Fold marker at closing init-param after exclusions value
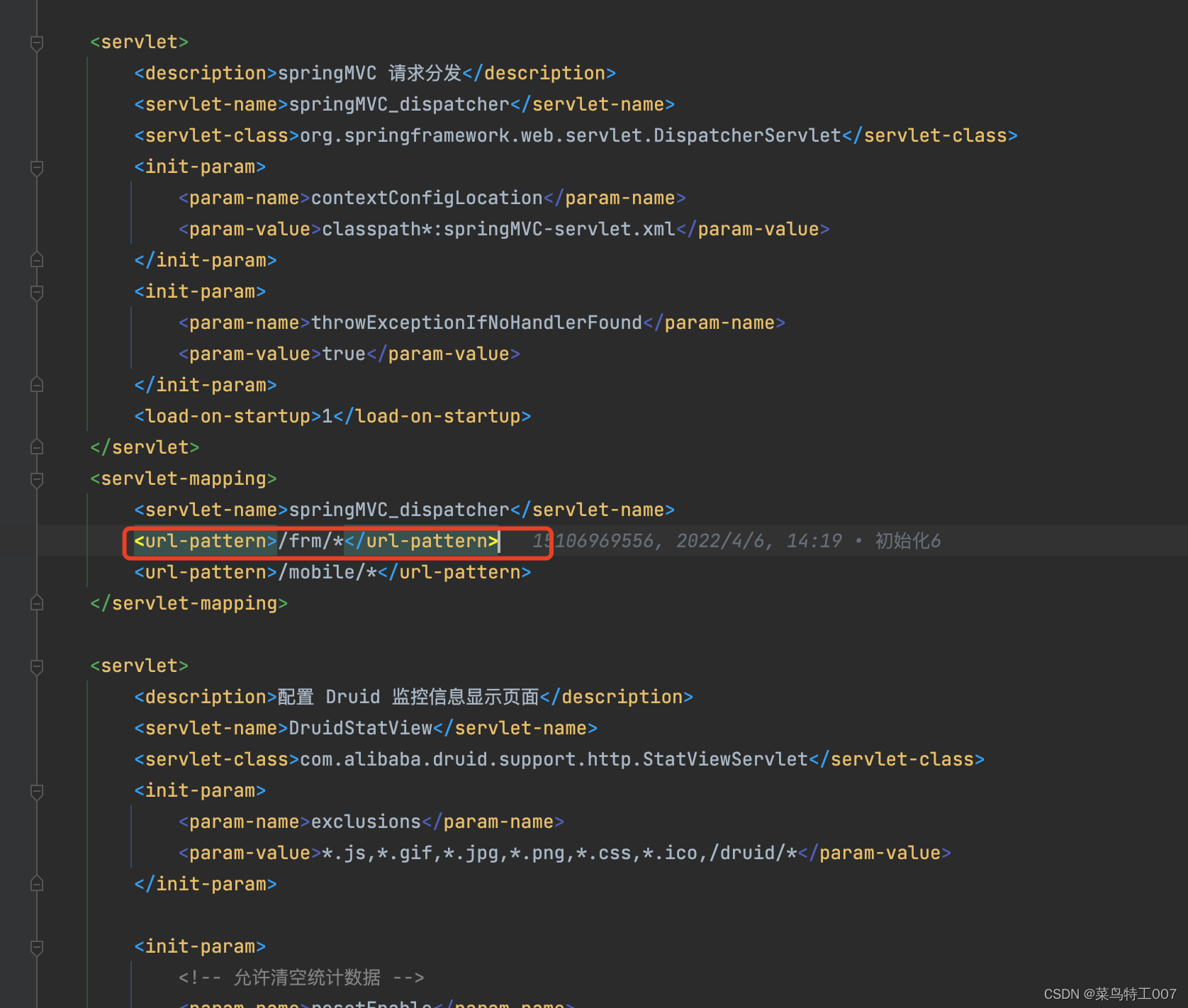 37,884
